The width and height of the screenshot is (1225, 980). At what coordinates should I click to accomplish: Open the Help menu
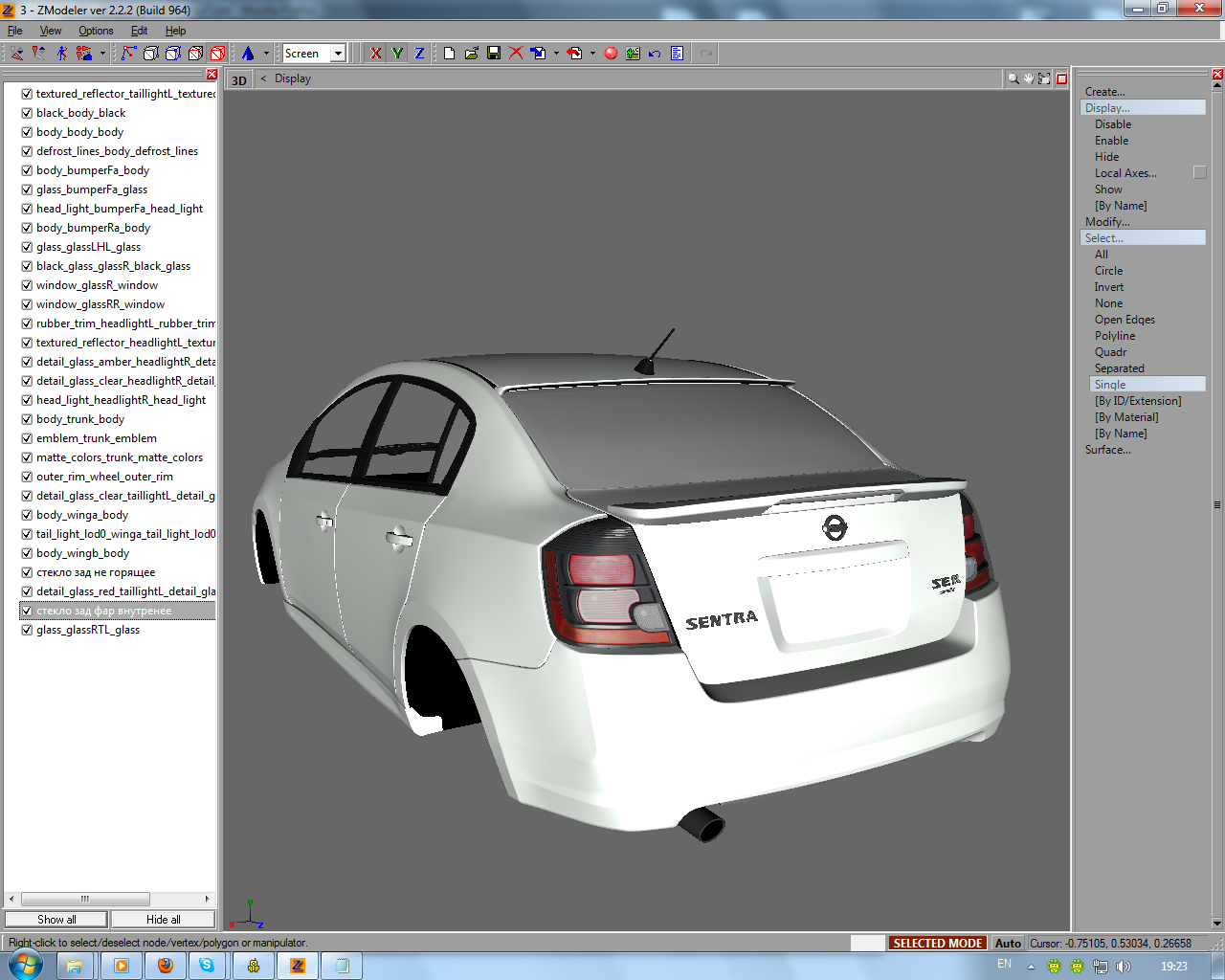(x=176, y=31)
